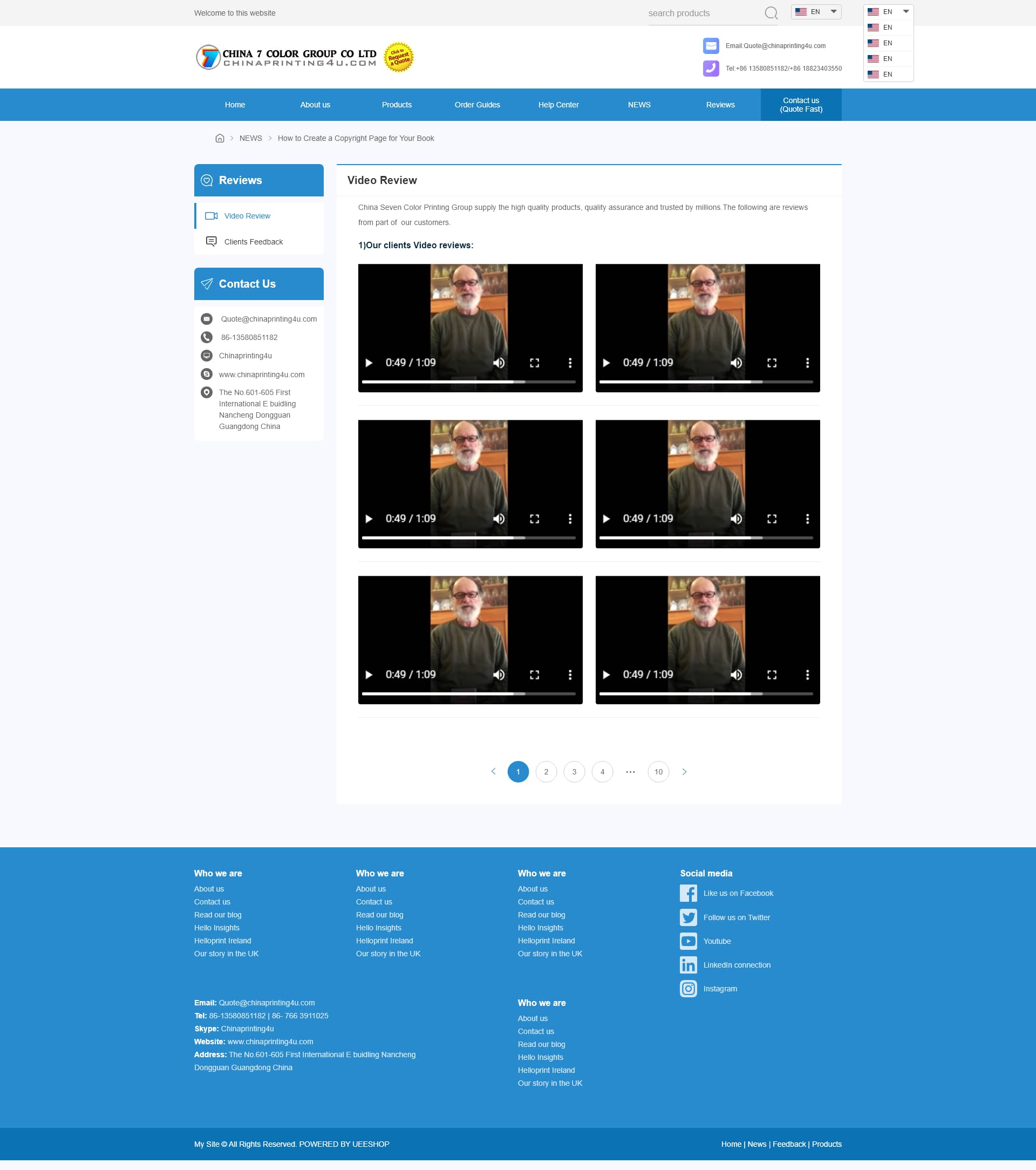
Task: Open the EN language dropdown beside search
Action: (x=816, y=11)
